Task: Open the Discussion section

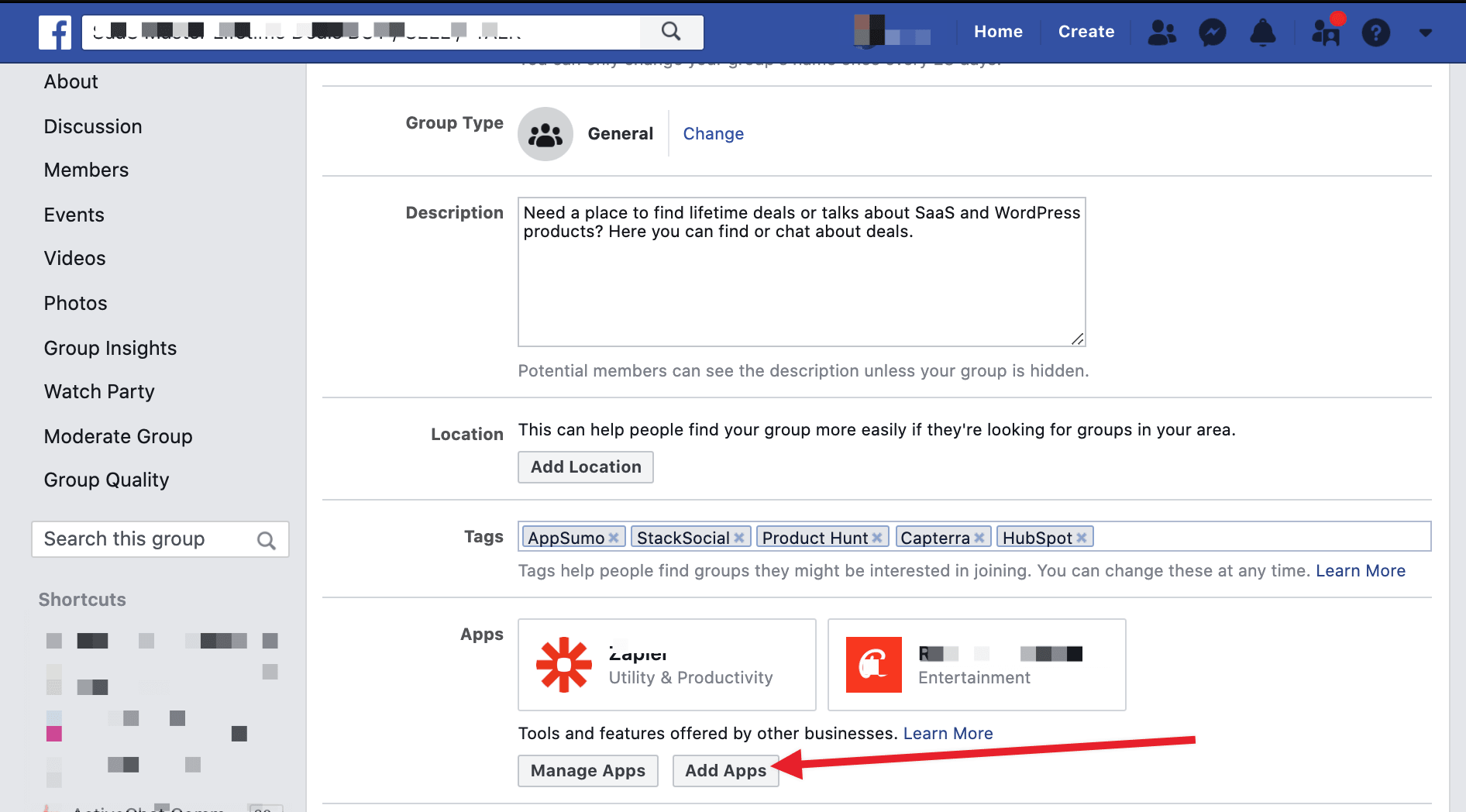Action: pos(93,126)
